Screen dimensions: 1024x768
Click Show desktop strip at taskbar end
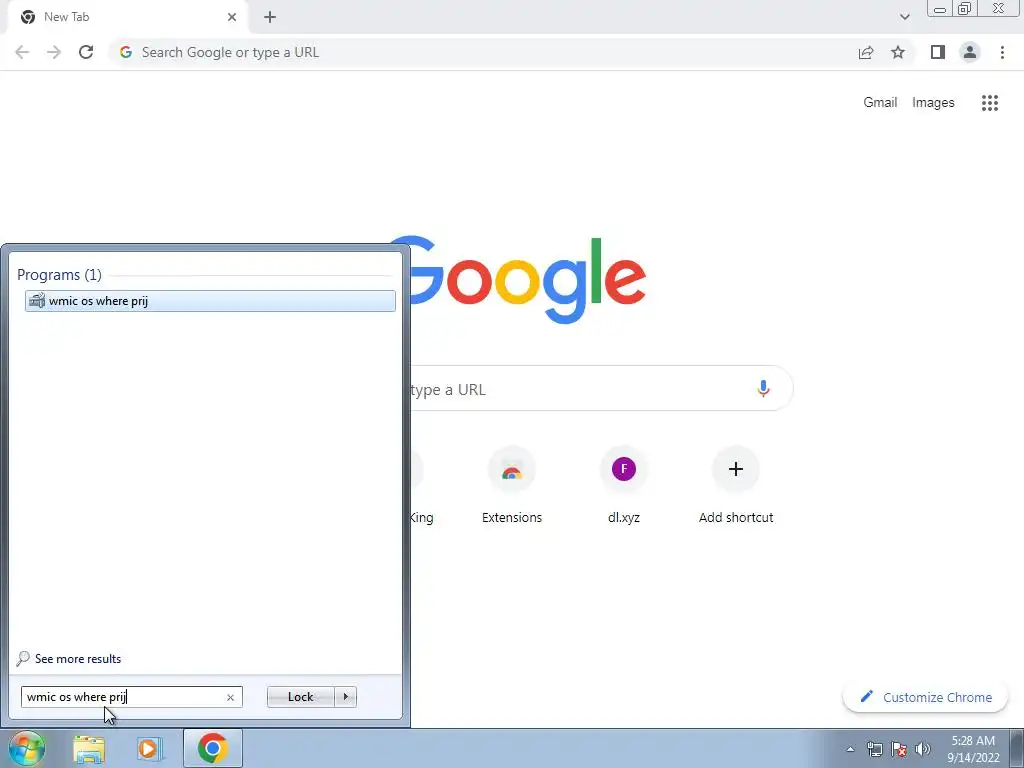click(1017, 748)
